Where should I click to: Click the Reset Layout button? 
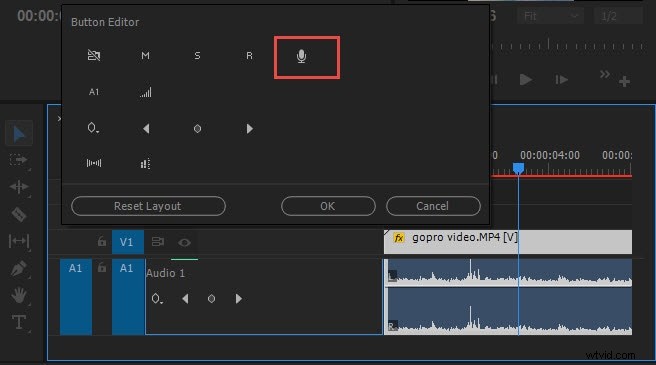tap(149, 206)
